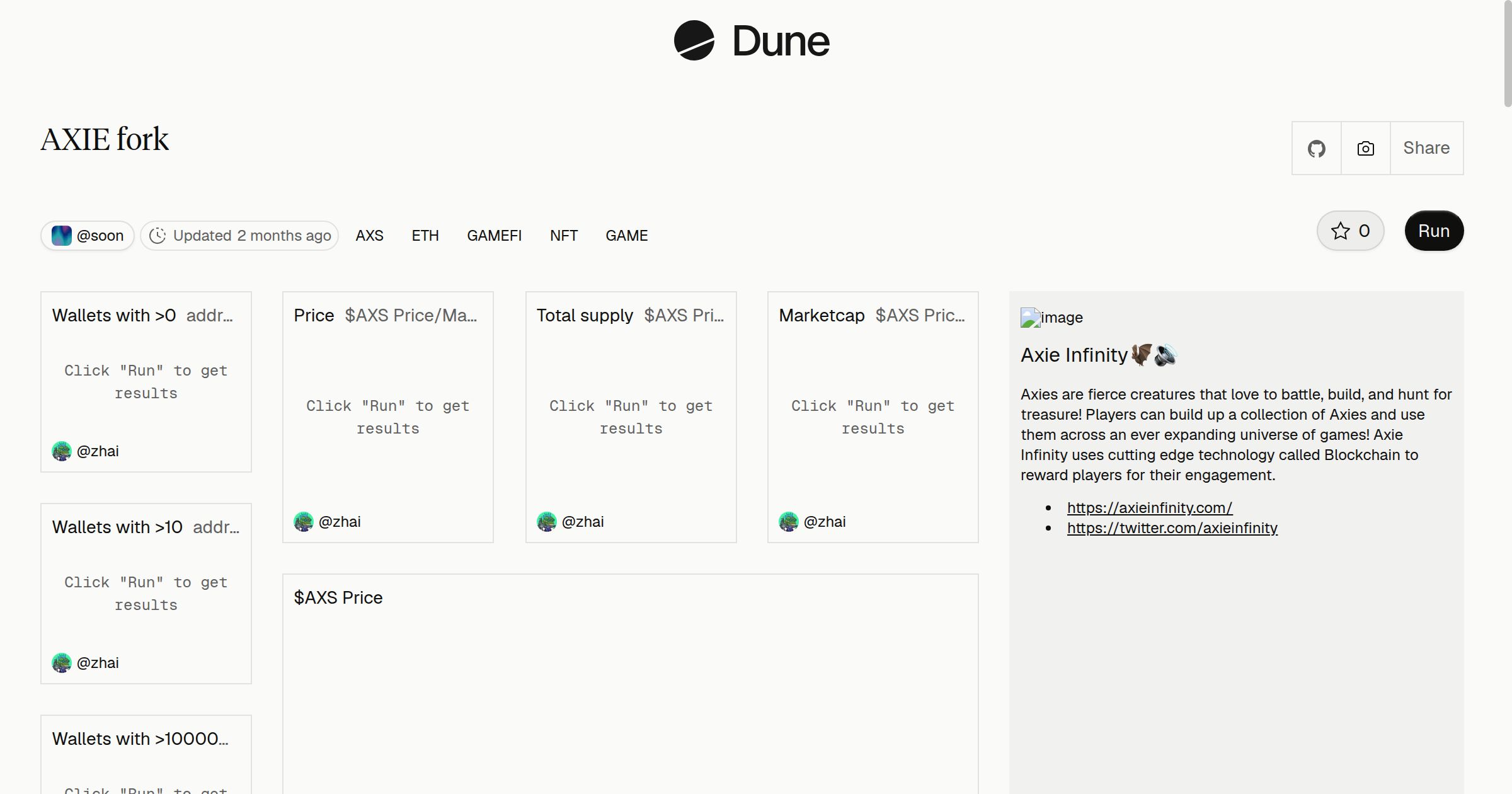Screen dimensions: 1512x794
Task: Click @zhai avatar in Wallets with >10 card
Action: [62, 663]
